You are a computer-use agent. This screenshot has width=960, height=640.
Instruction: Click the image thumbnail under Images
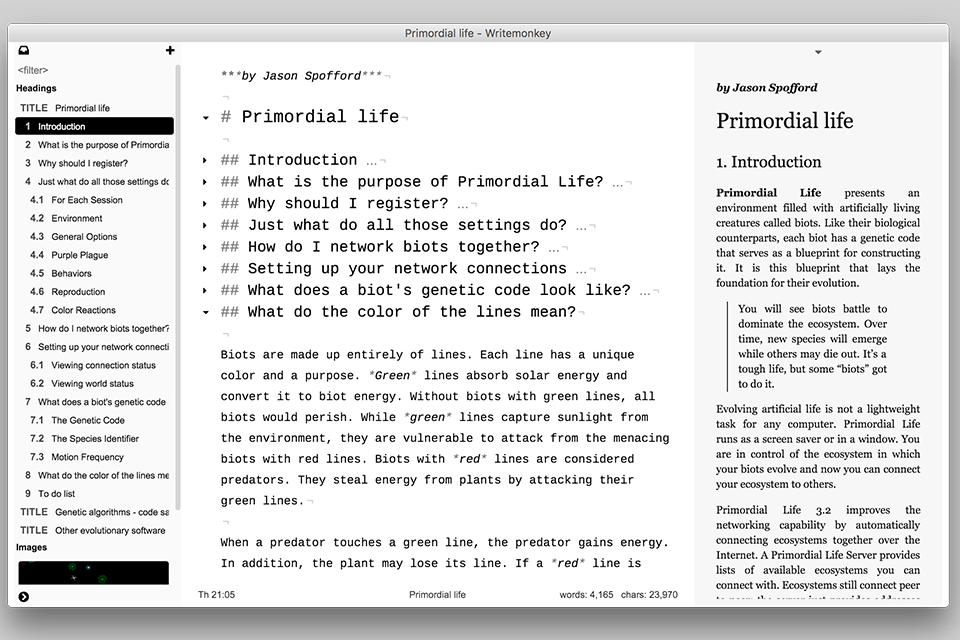[x=93, y=572]
